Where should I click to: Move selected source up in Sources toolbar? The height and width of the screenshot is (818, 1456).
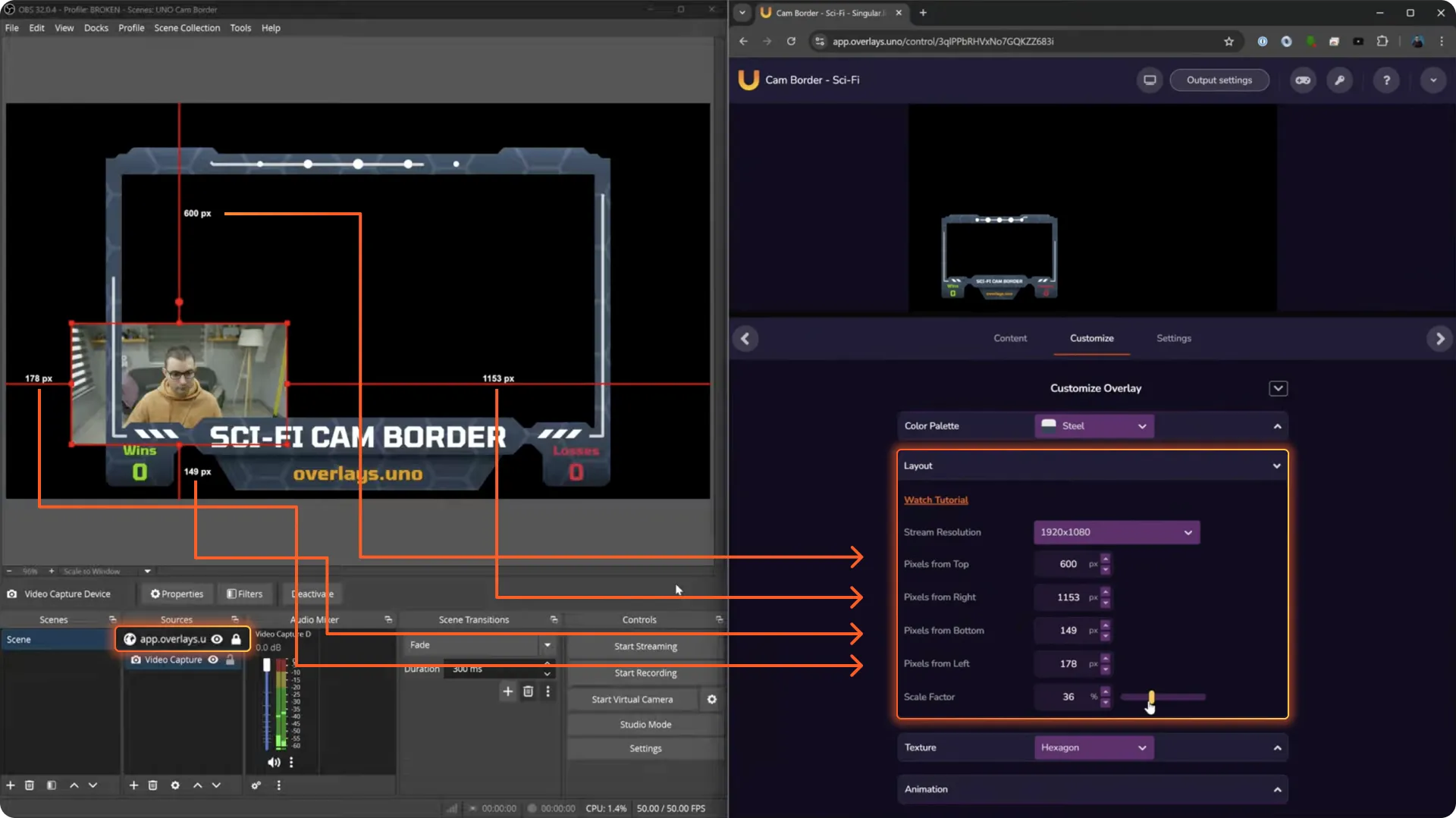pyautogui.click(x=197, y=785)
